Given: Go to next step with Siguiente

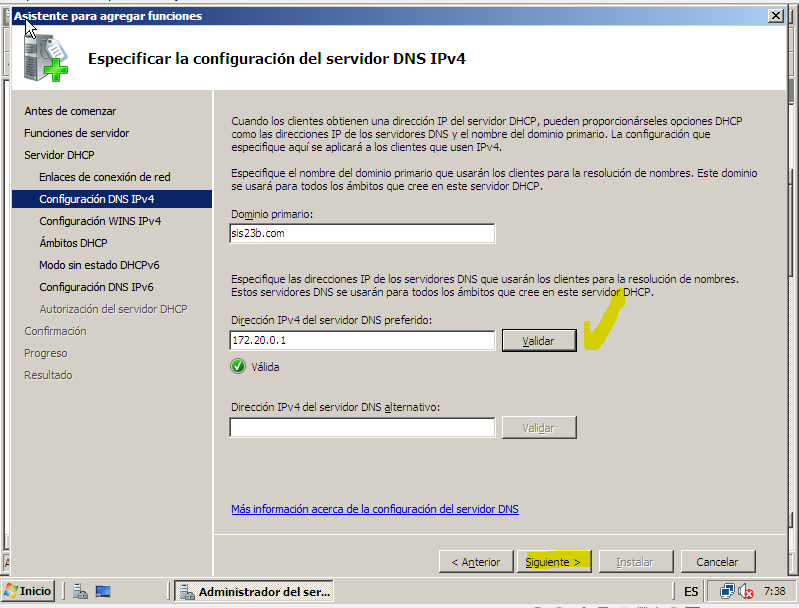Looking at the screenshot, I should click(x=554, y=562).
